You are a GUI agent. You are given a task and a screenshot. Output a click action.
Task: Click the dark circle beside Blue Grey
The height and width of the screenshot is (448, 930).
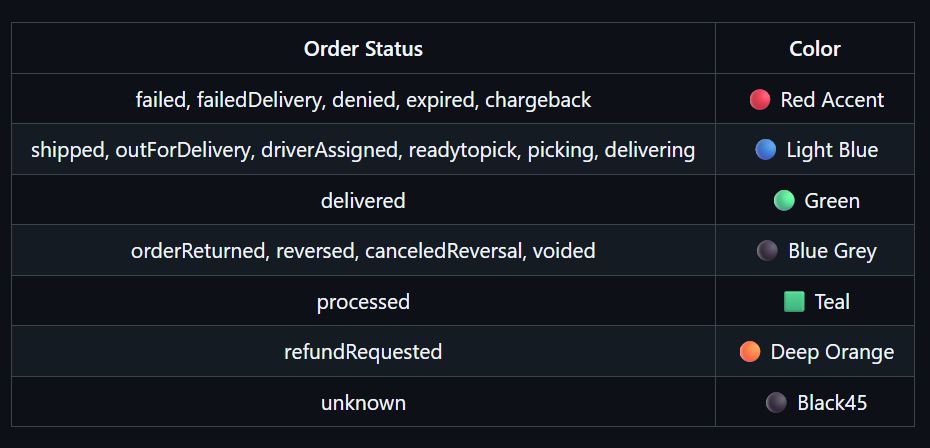click(x=767, y=251)
